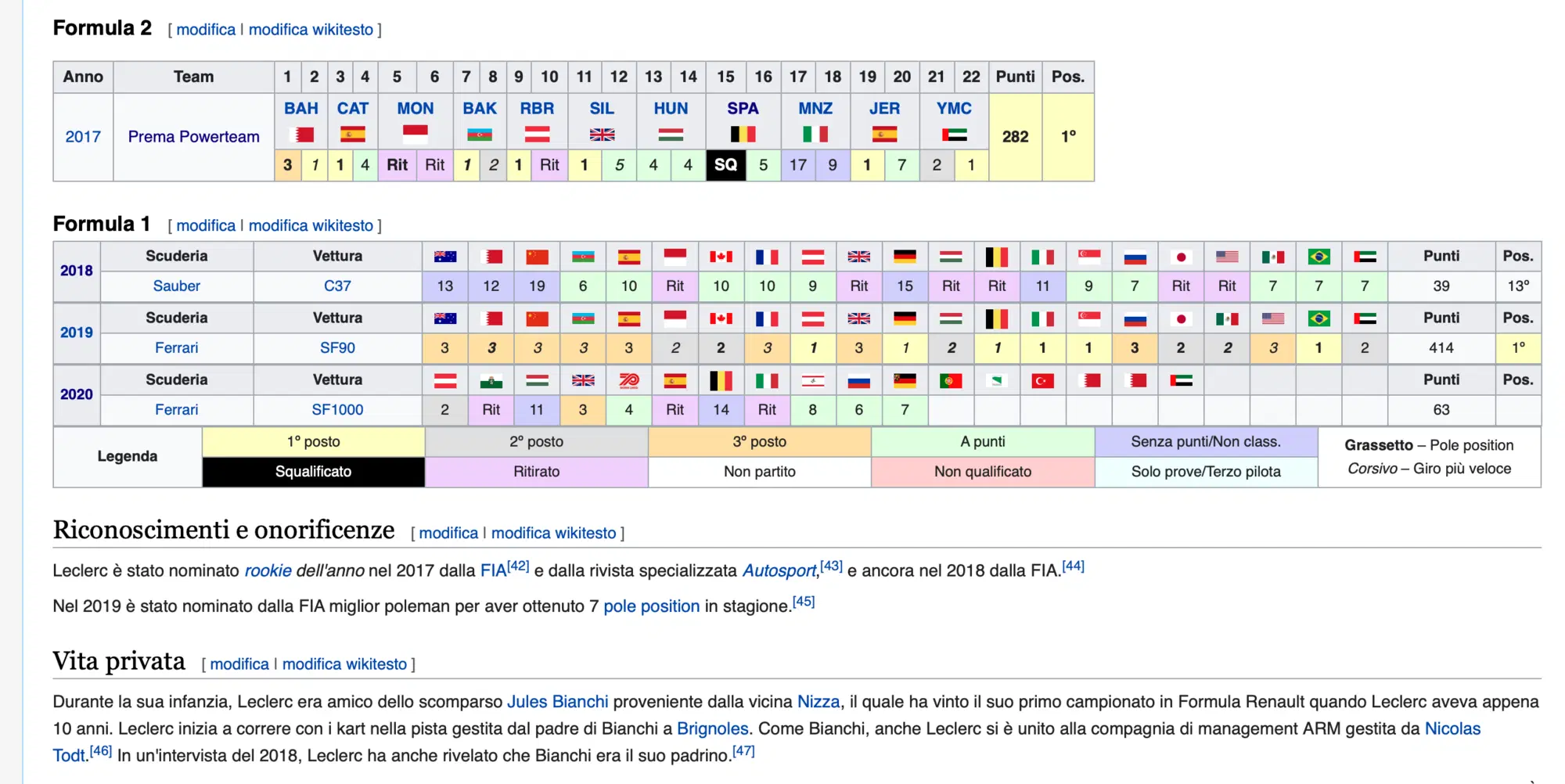This screenshot has width=1565, height=784.
Task: Click the black Squalificato legend cell
Action: click(313, 472)
